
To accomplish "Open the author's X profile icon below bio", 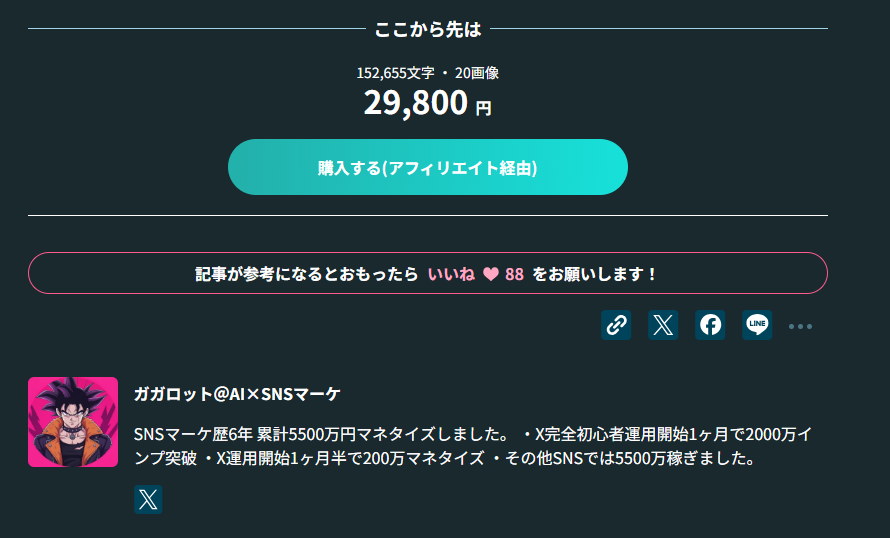I will pos(148,500).
